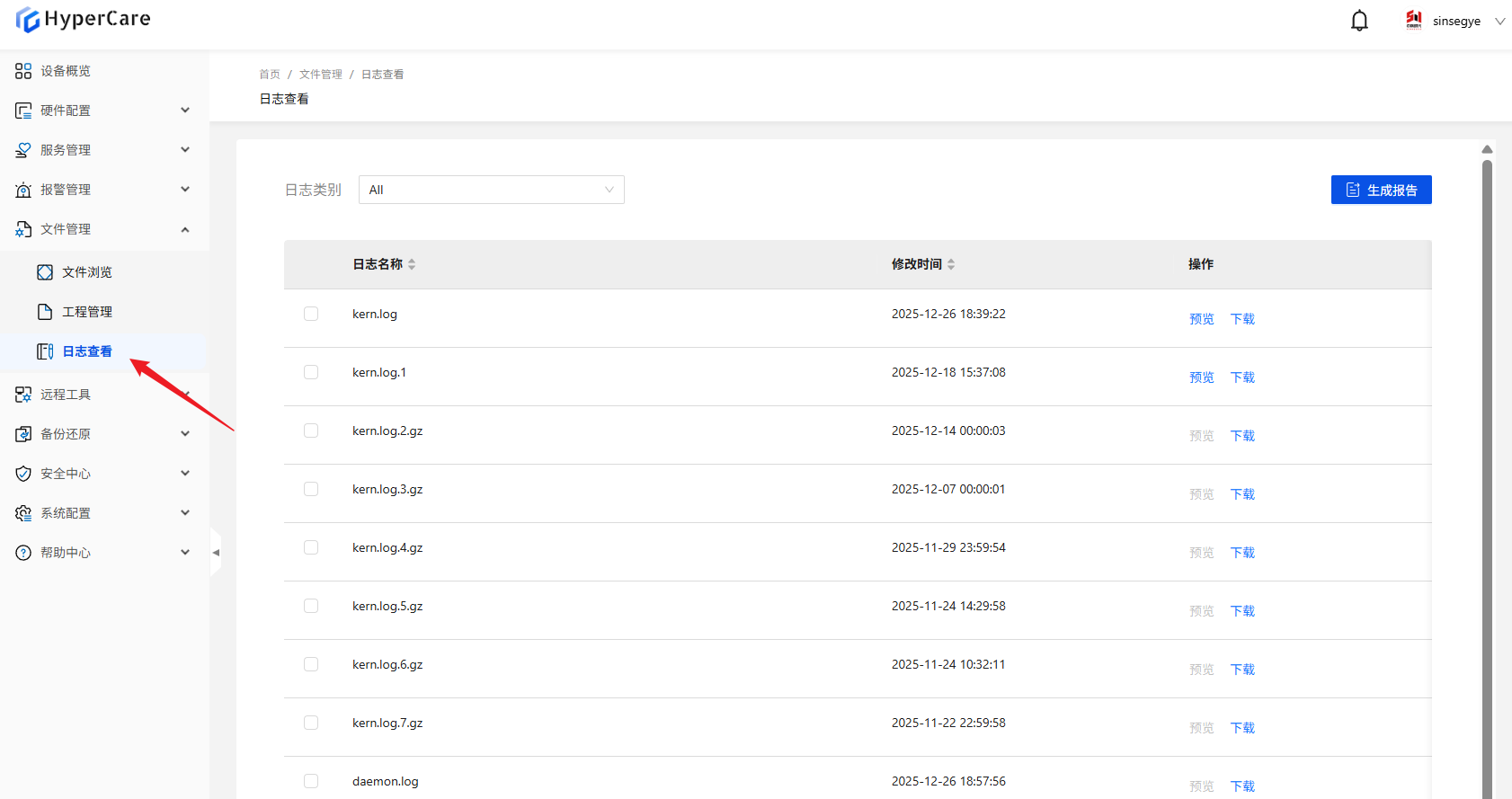Click 预览 link for kern.log.1
The image size is (1512, 799).
tap(1201, 377)
